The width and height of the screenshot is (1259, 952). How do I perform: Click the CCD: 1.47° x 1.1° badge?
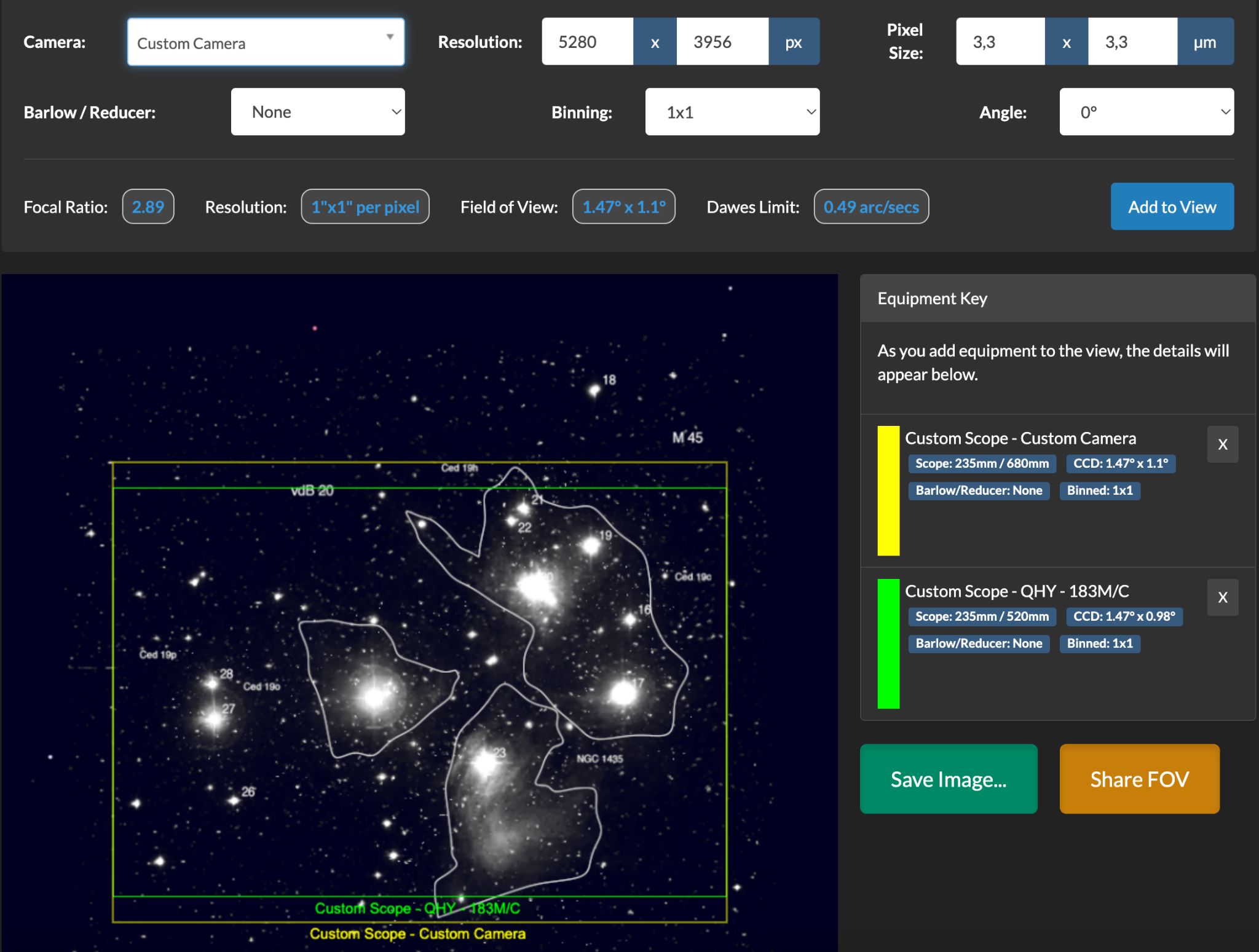tap(1121, 463)
